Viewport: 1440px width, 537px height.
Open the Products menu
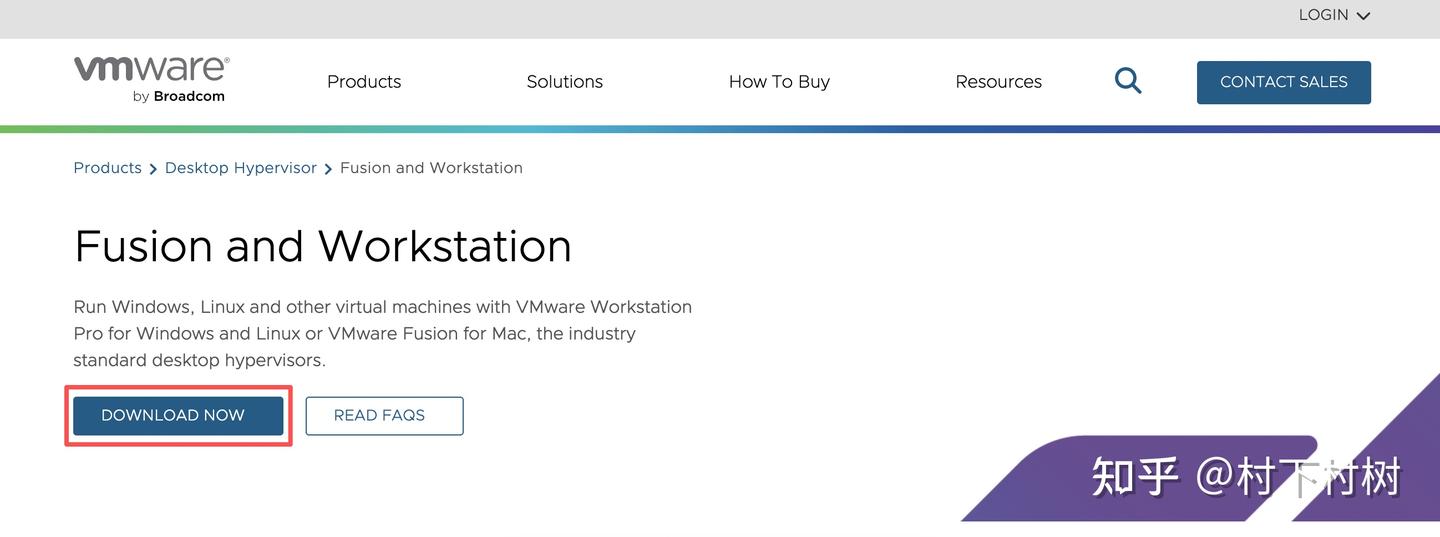click(x=364, y=82)
